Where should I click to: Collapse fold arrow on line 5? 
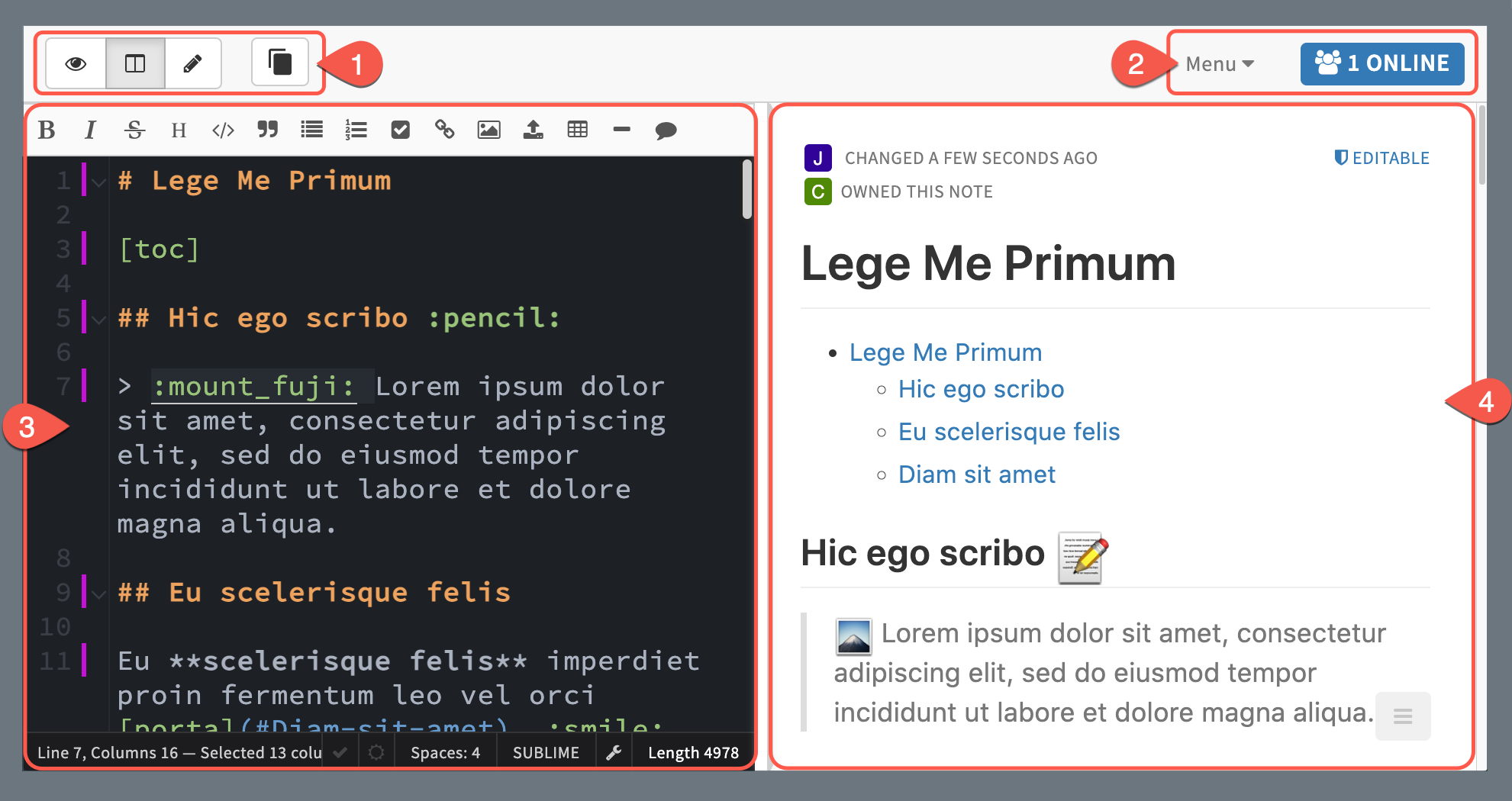point(98,319)
